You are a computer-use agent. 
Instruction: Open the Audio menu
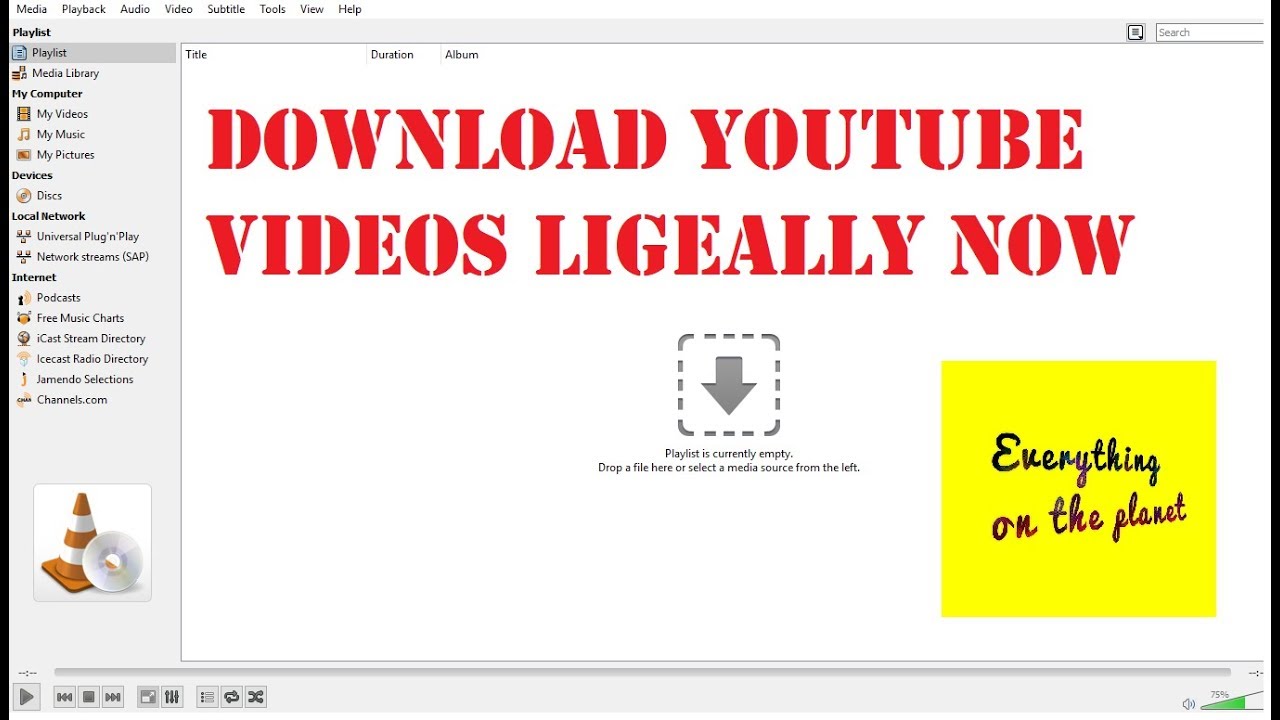coord(135,9)
